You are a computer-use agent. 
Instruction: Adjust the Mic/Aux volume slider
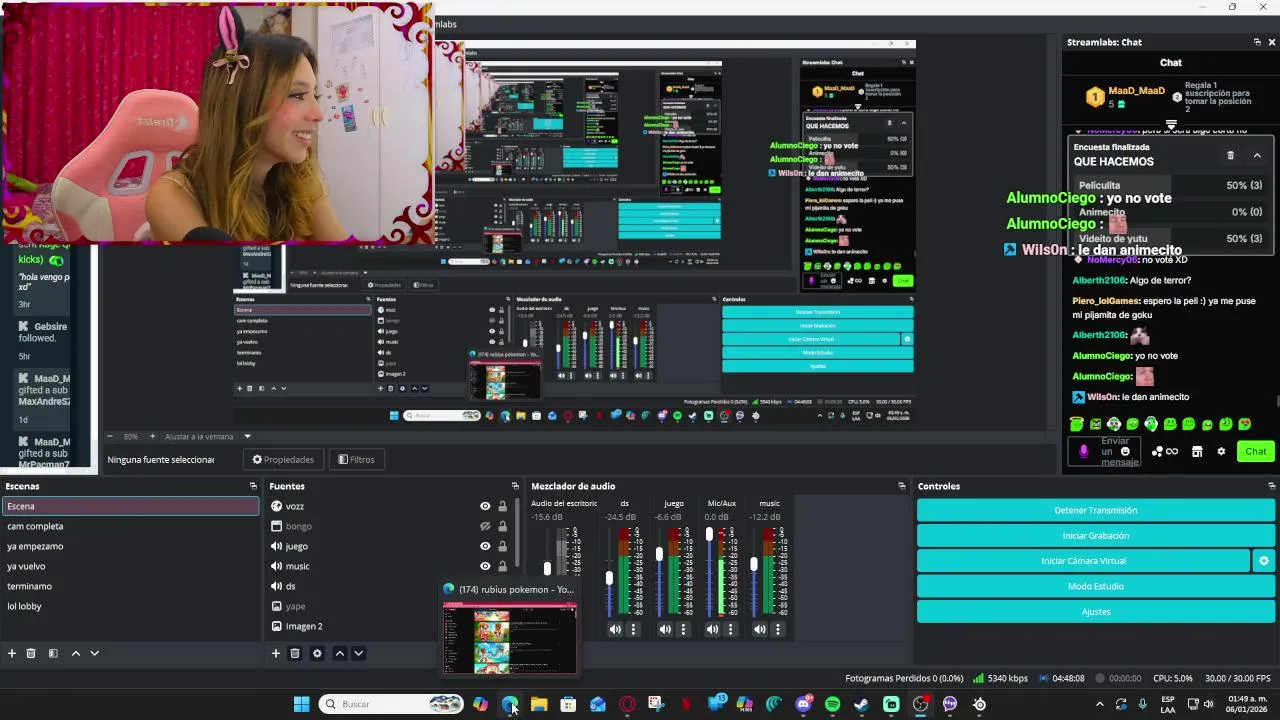point(709,536)
